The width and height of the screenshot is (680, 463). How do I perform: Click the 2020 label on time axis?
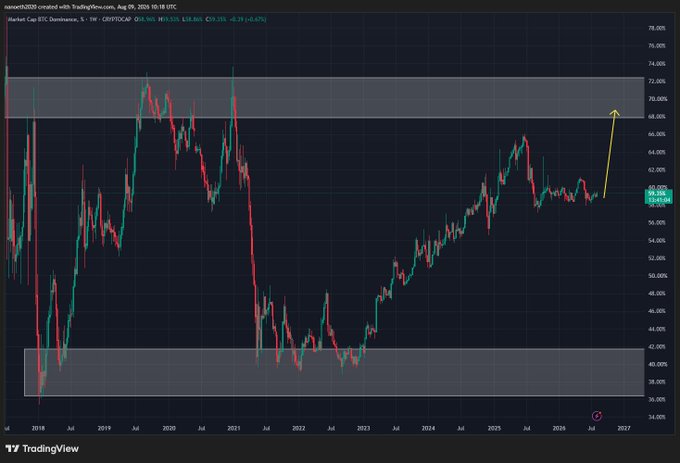click(169, 428)
